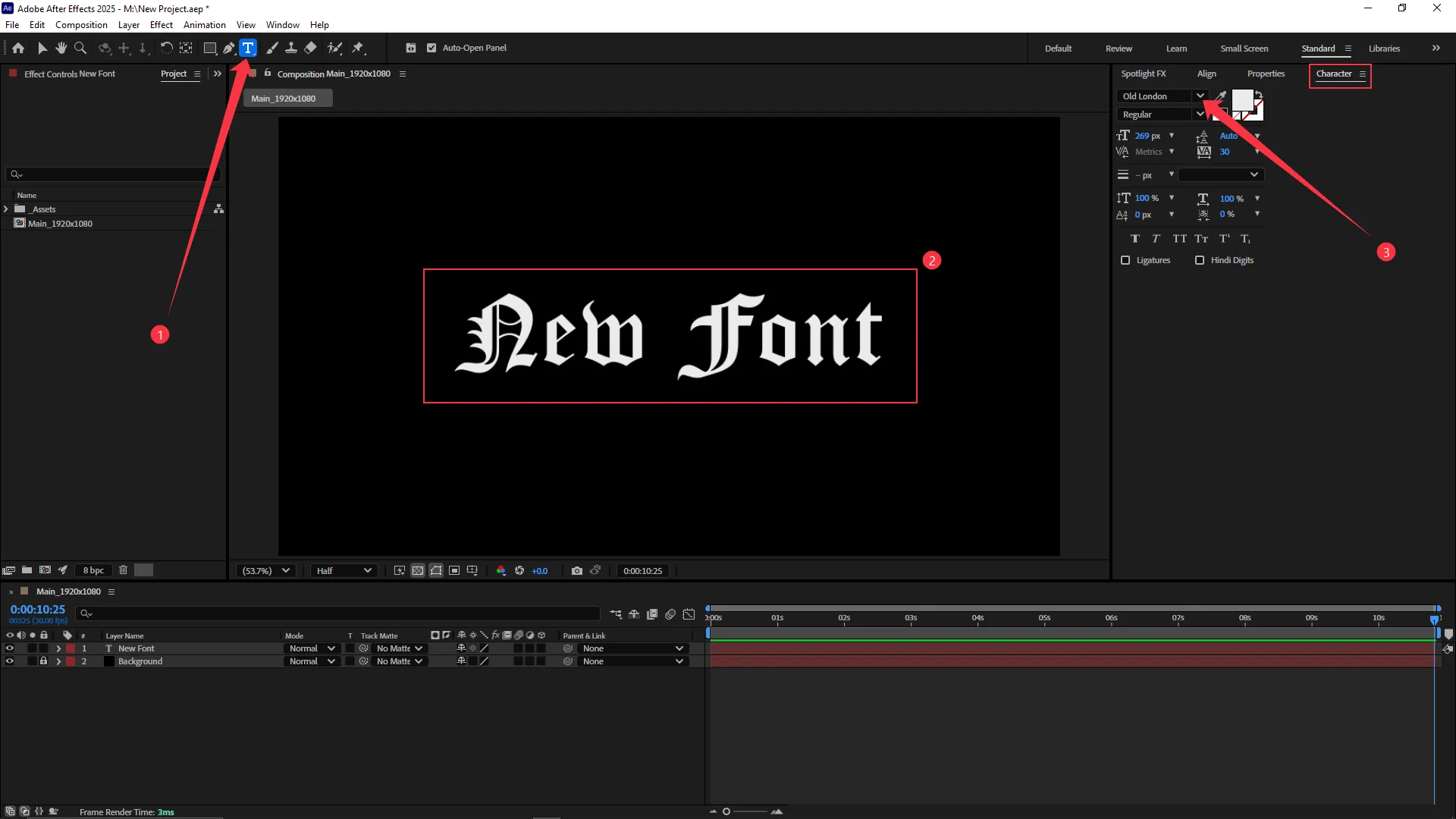Open the Old London font family dropdown
The image size is (1456, 819).
1200,96
